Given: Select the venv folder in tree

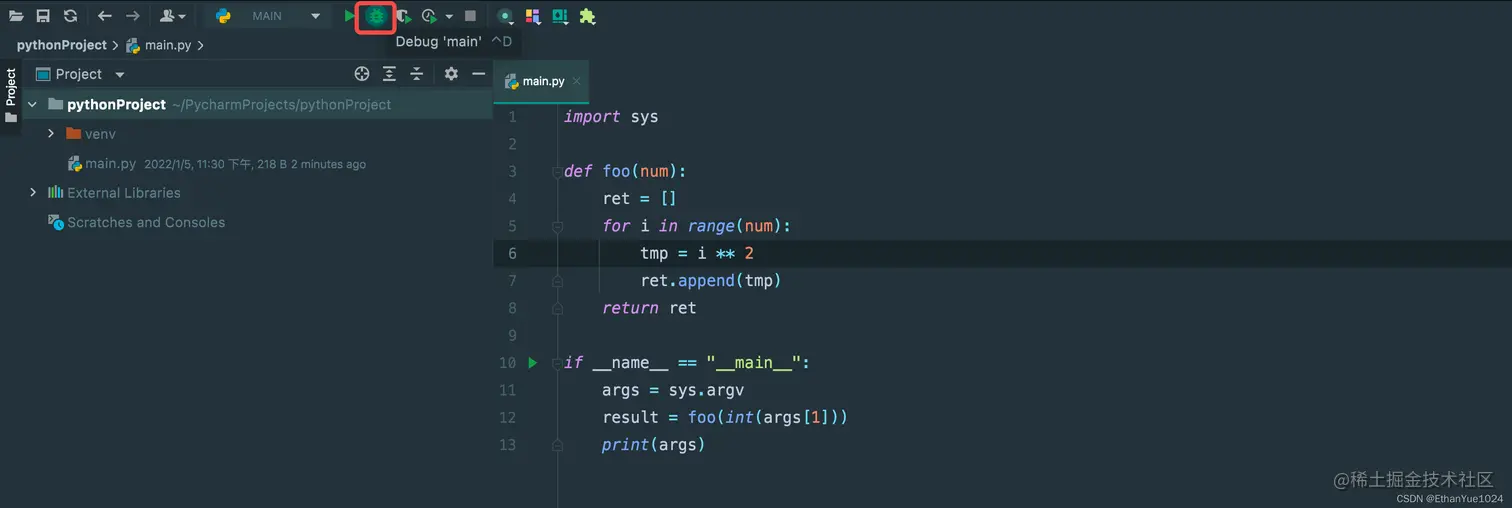Looking at the screenshot, I should pos(91,133).
